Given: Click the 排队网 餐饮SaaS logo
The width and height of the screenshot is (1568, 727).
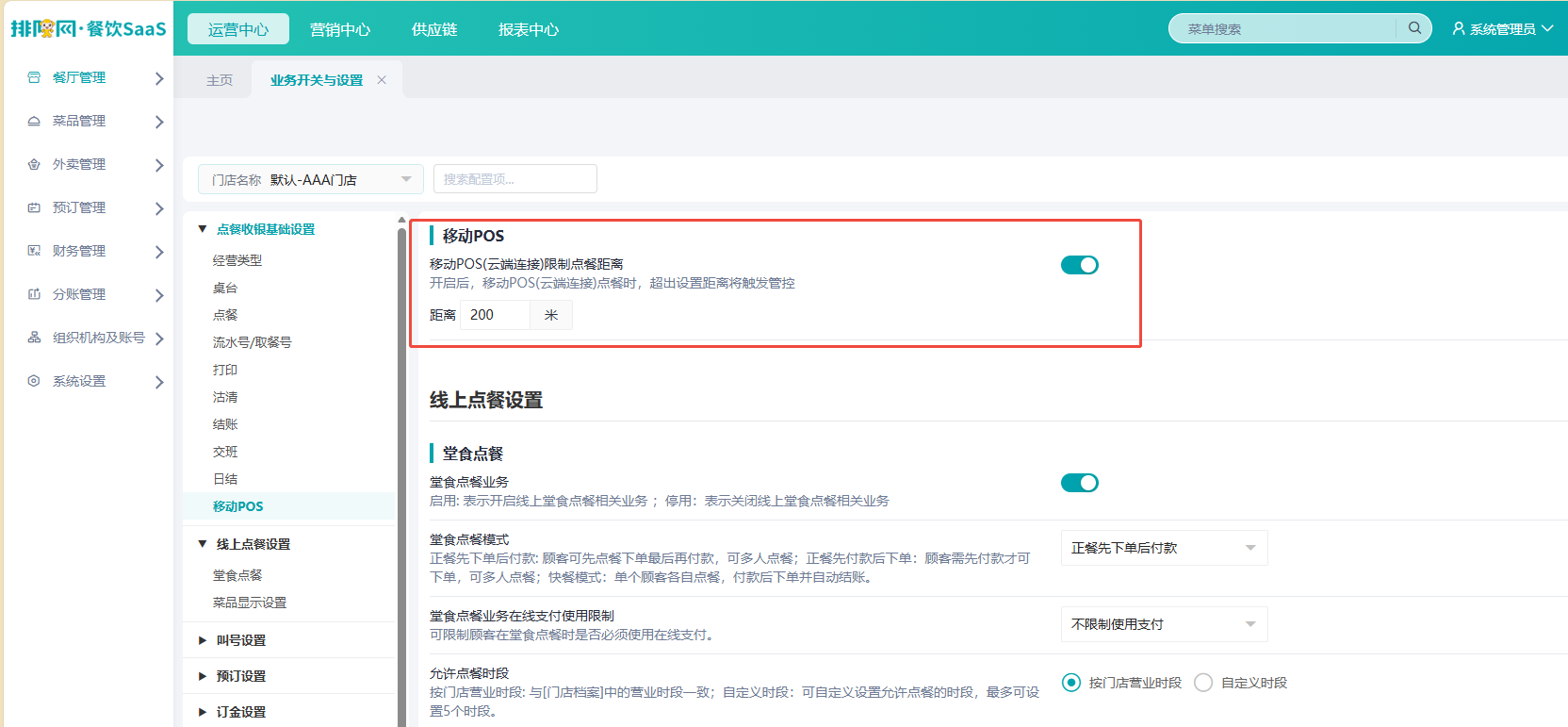Looking at the screenshot, I should pyautogui.click(x=89, y=28).
